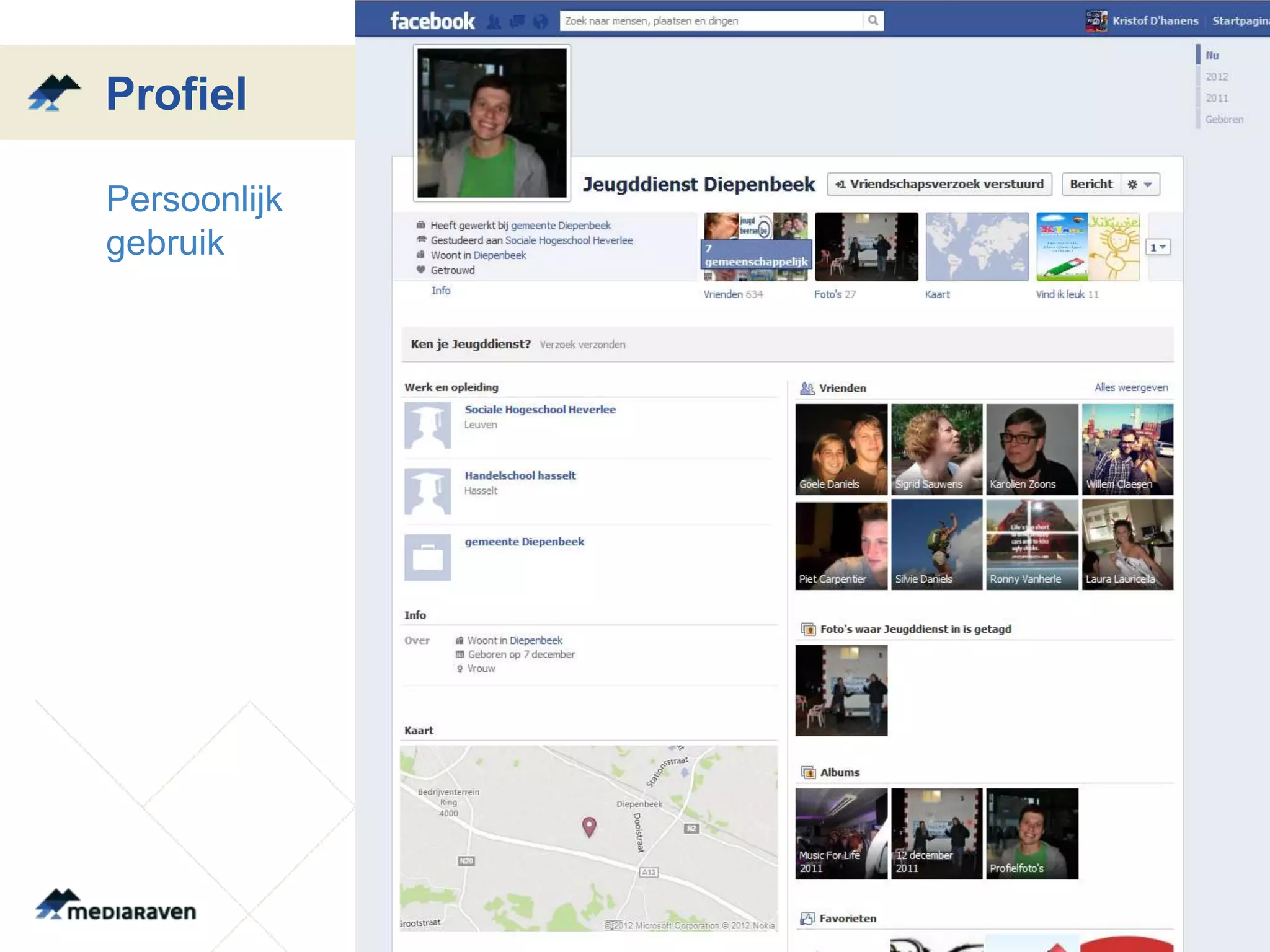Open the Music For Life 2011 album

click(x=841, y=833)
